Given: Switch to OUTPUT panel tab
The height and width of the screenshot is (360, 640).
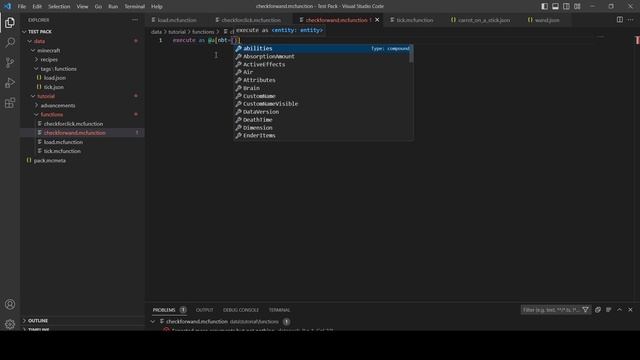Looking at the screenshot, I should click(x=204, y=310).
